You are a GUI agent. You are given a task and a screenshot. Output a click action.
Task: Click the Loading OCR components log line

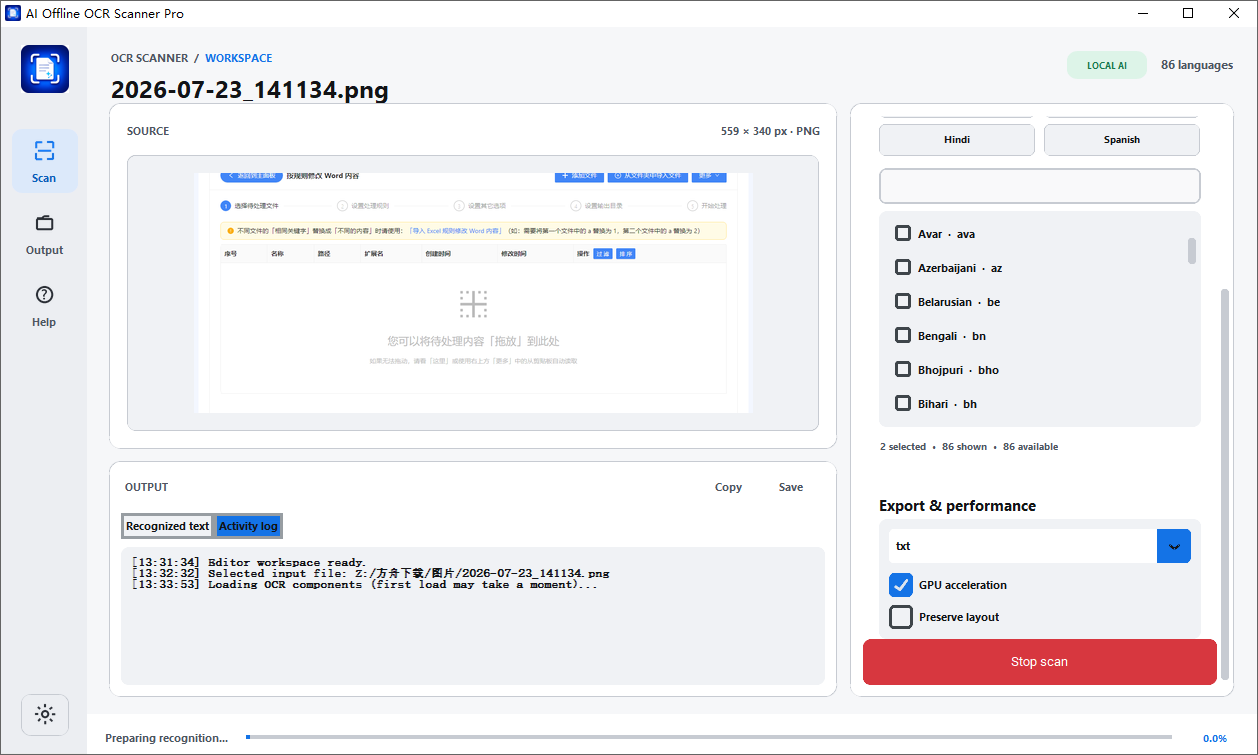[365, 585]
